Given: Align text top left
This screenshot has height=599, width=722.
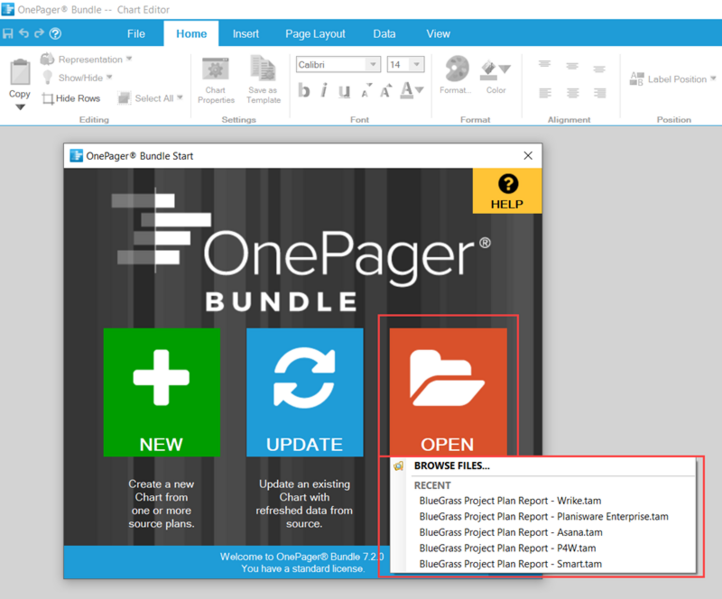Looking at the screenshot, I should [545, 64].
